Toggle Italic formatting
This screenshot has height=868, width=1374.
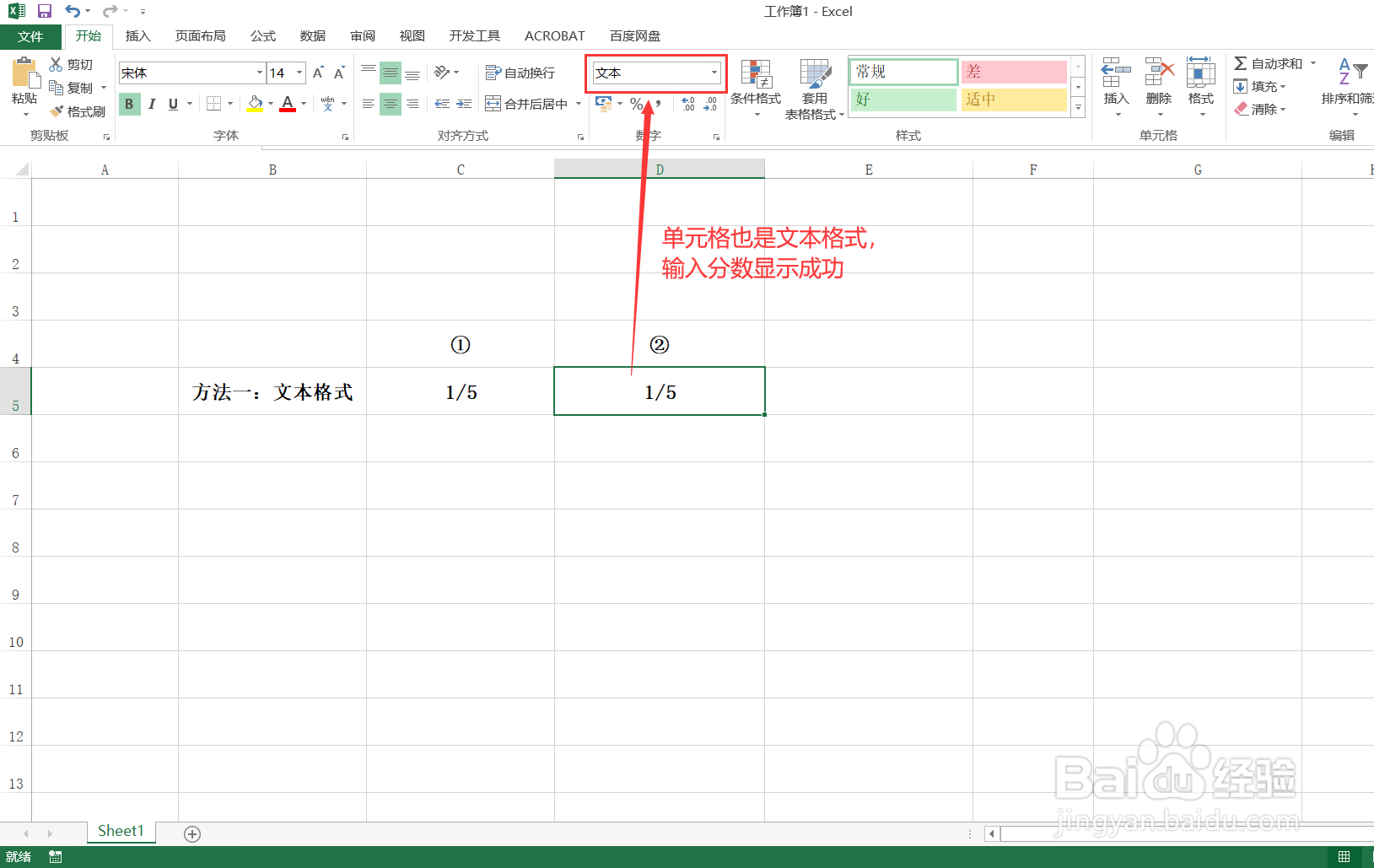[x=152, y=104]
